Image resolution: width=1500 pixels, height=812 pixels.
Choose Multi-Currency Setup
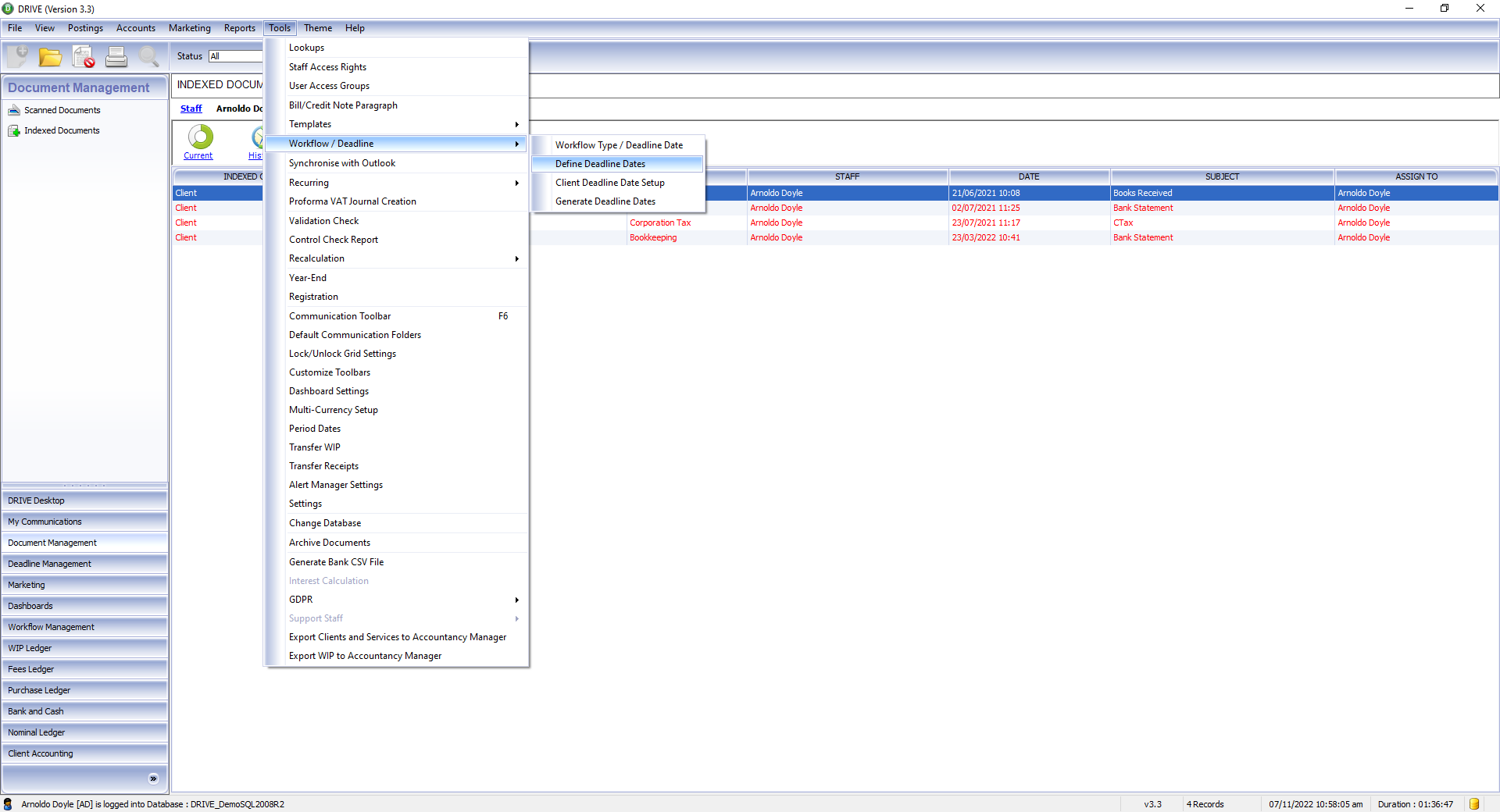click(396, 410)
